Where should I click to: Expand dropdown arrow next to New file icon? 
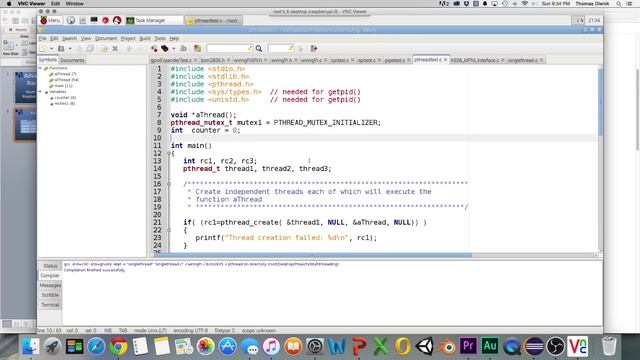[51, 49]
